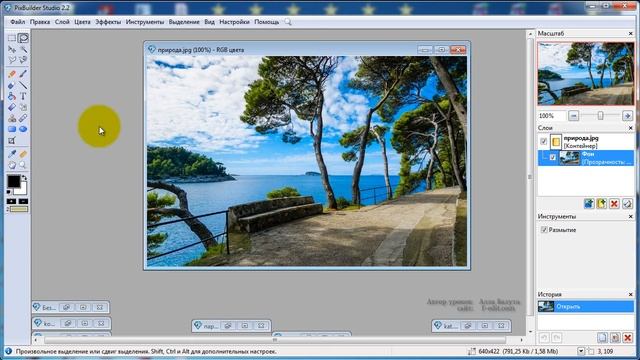Delete history state with red X
Image resolution: width=640 pixels, height=360 pixels.
[x=628, y=338]
